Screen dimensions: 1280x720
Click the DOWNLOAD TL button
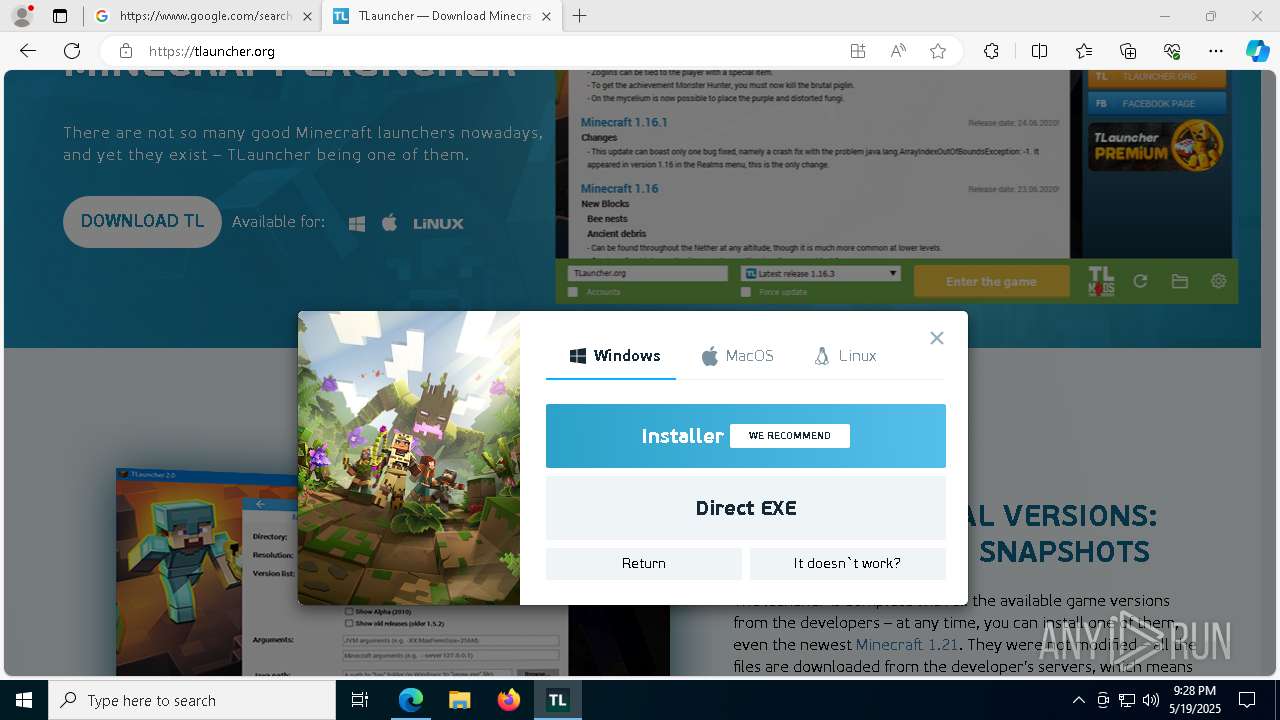pos(142,222)
